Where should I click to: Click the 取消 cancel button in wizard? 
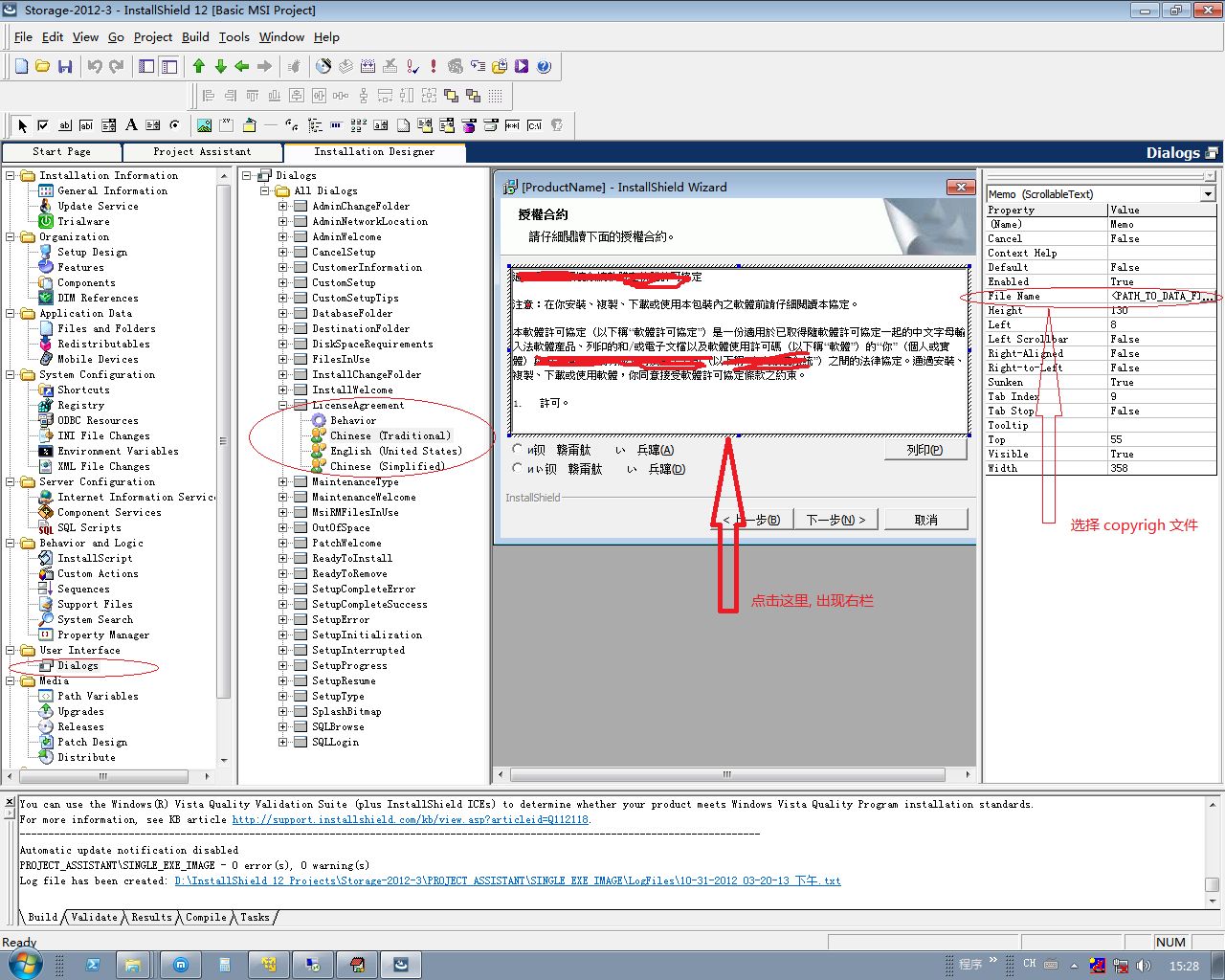coord(925,520)
